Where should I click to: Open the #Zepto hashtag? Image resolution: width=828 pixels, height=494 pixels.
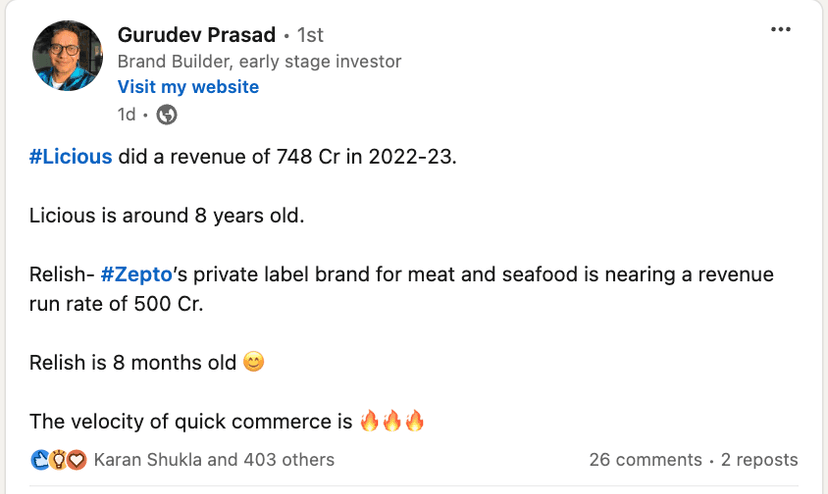point(136,275)
